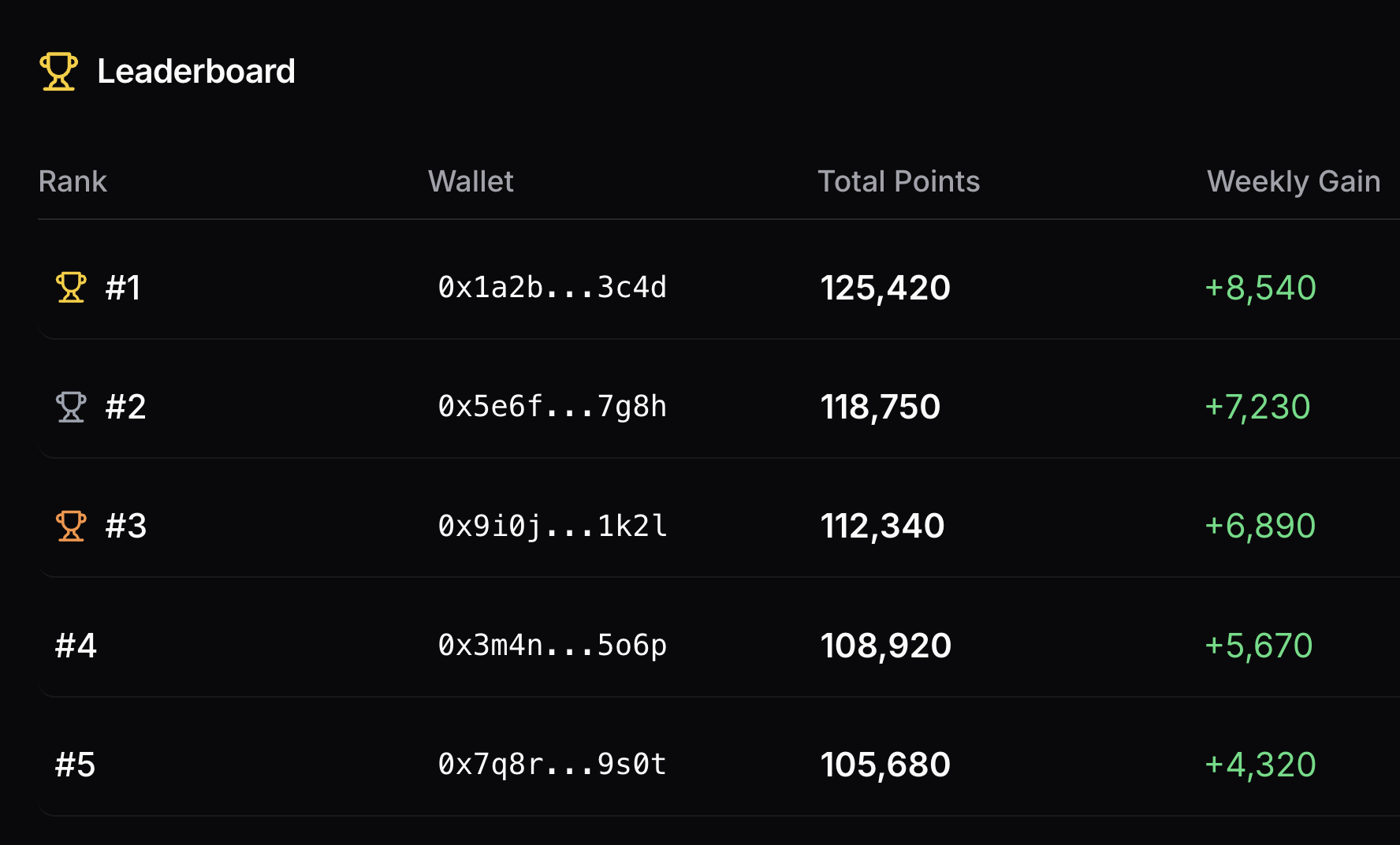
Task: Click the yellow Leaderboard trophy icon
Action: 59,72
